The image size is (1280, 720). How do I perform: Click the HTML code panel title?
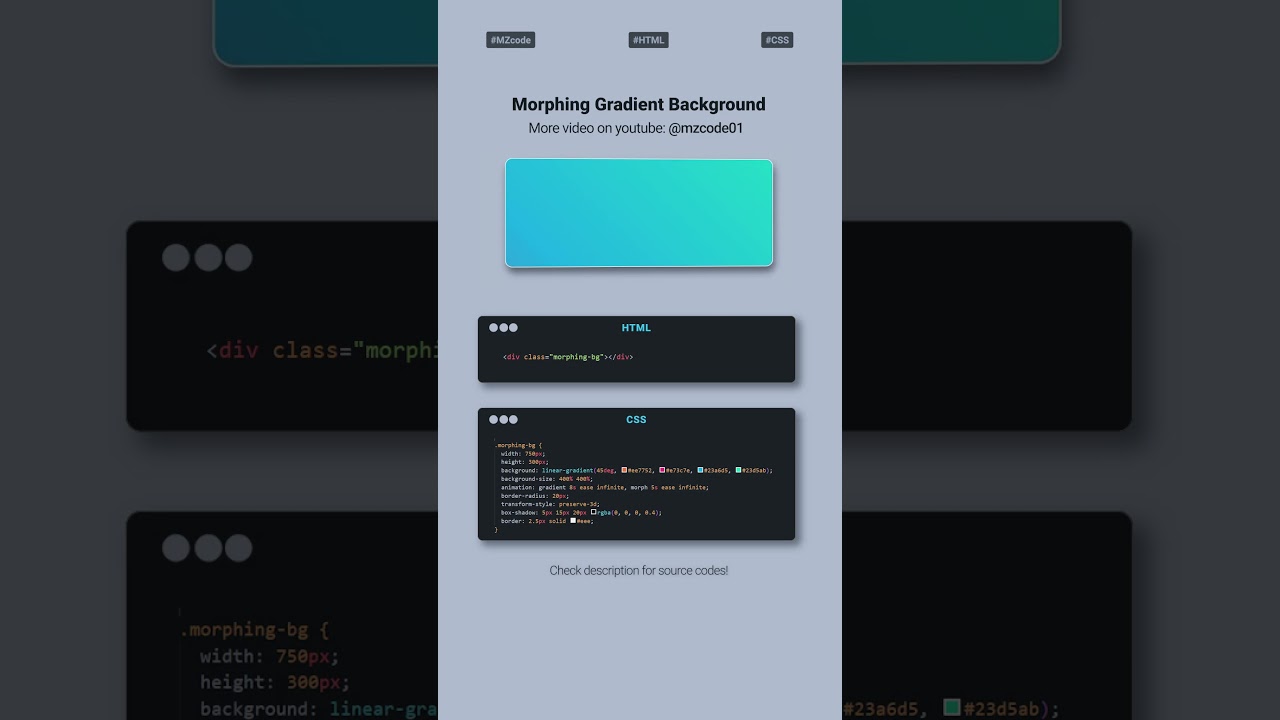coord(636,328)
